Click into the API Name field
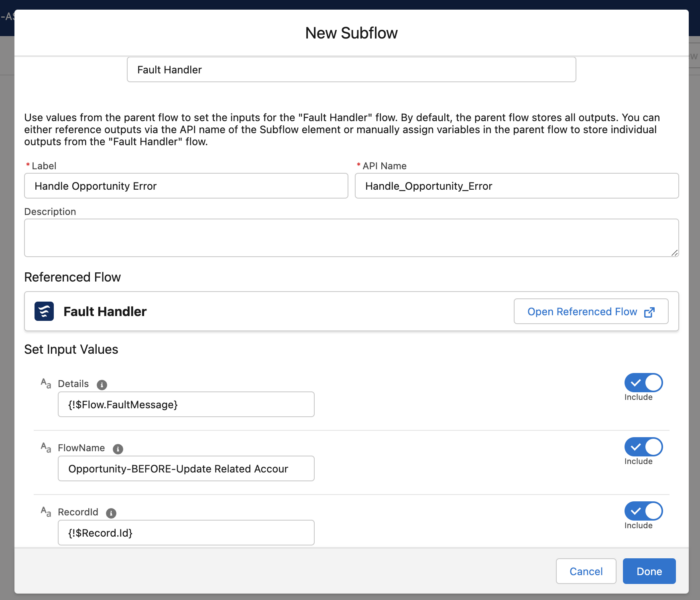 tap(516, 186)
